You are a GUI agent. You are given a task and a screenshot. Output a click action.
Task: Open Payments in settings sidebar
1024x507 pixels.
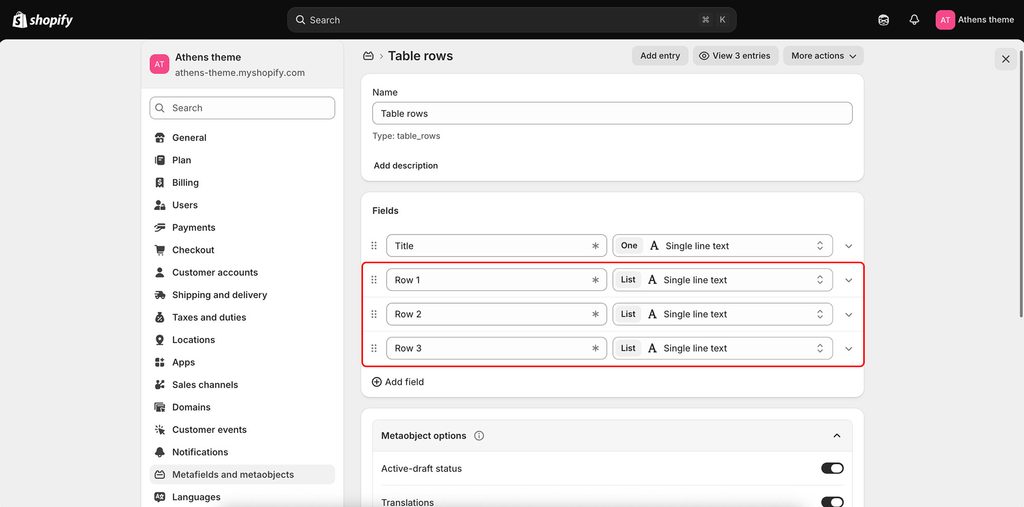tap(193, 227)
